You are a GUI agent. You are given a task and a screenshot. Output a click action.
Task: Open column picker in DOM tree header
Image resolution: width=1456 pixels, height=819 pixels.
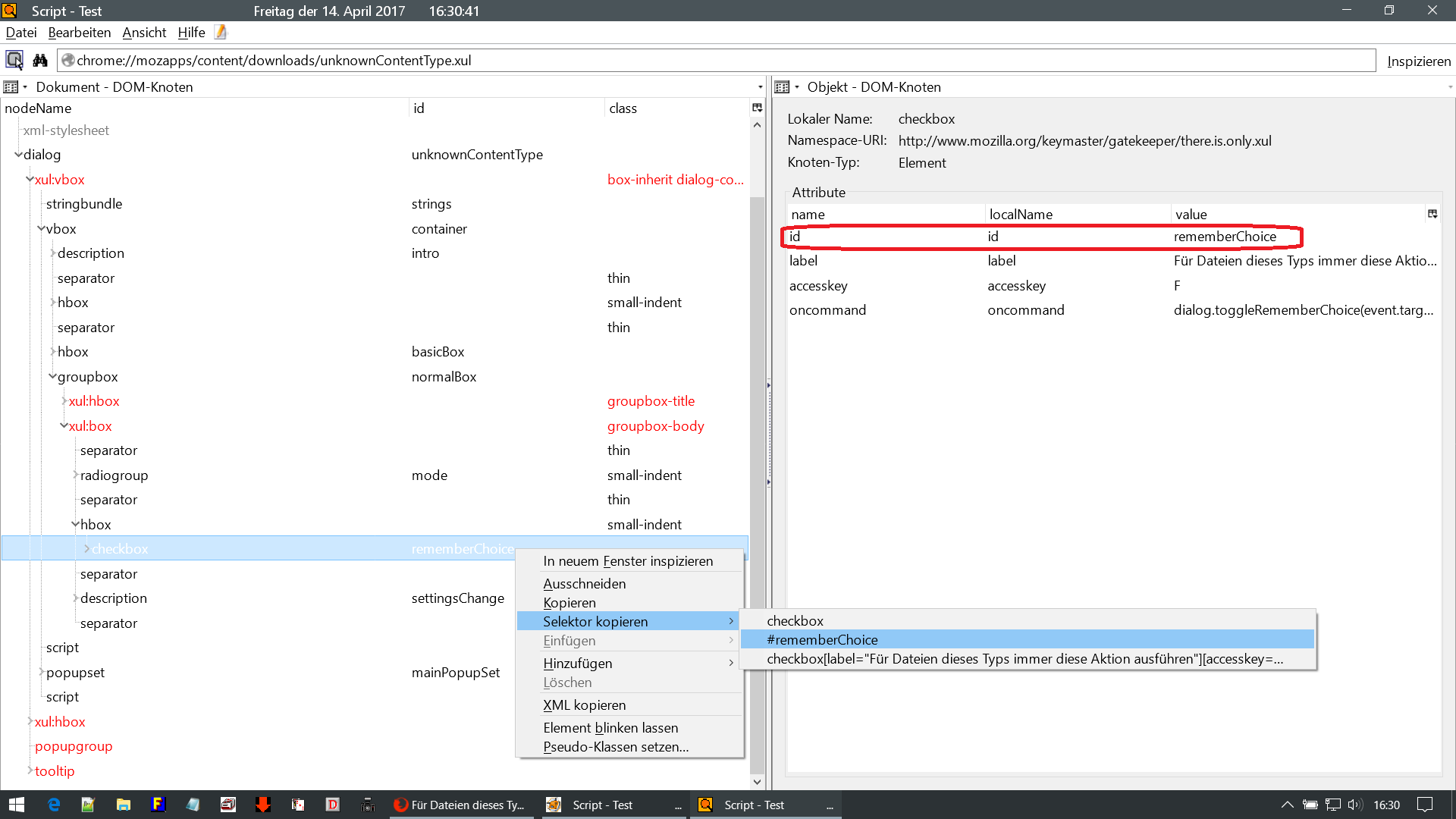click(756, 108)
